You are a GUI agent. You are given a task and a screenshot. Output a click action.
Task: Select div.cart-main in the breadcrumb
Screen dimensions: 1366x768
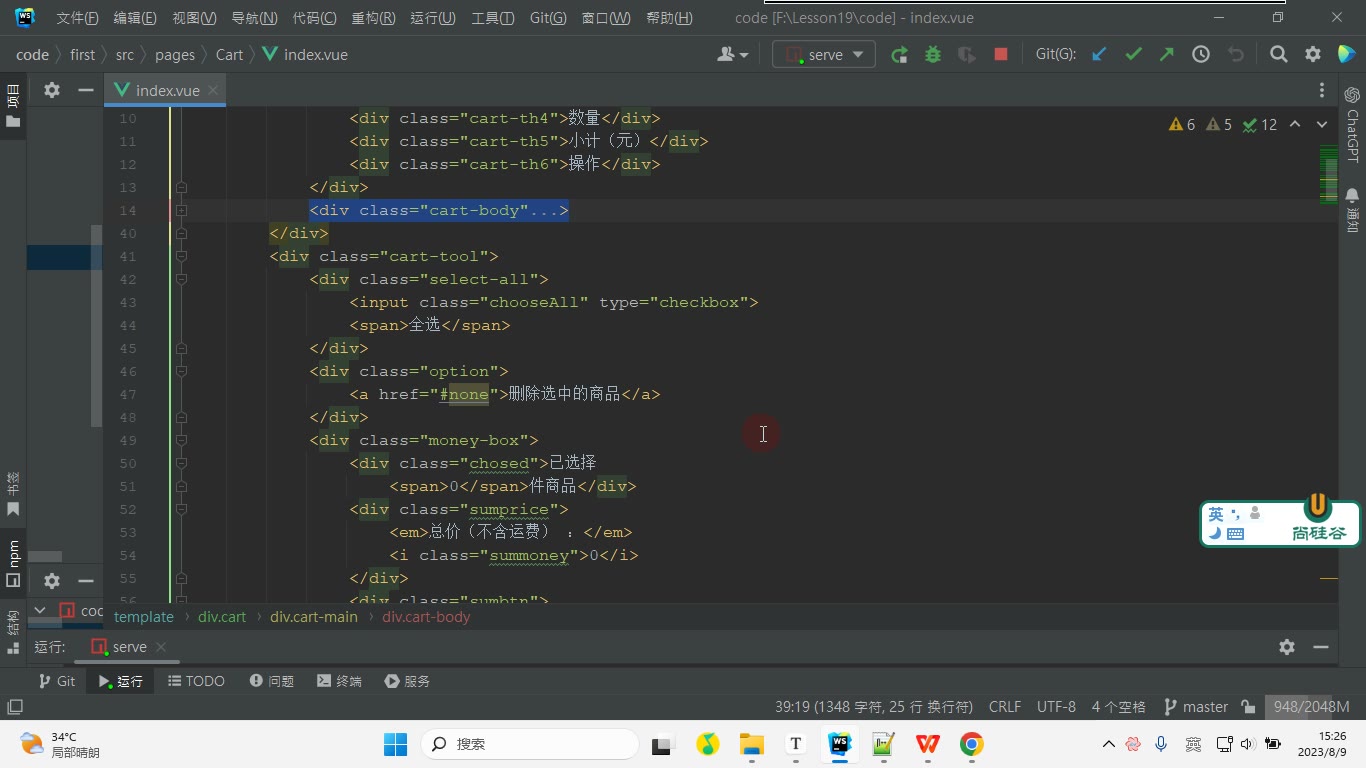click(x=314, y=617)
